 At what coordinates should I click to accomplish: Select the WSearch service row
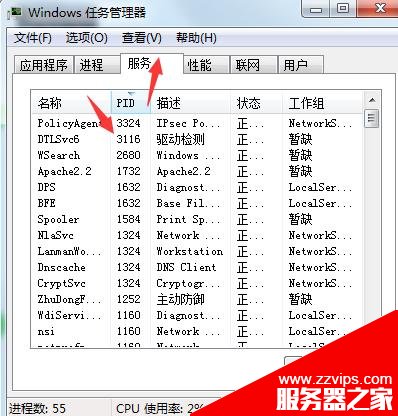(x=196, y=155)
